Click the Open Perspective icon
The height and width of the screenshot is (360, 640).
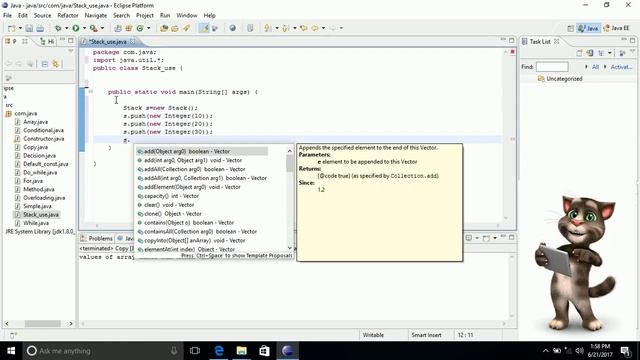pos(571,28)
